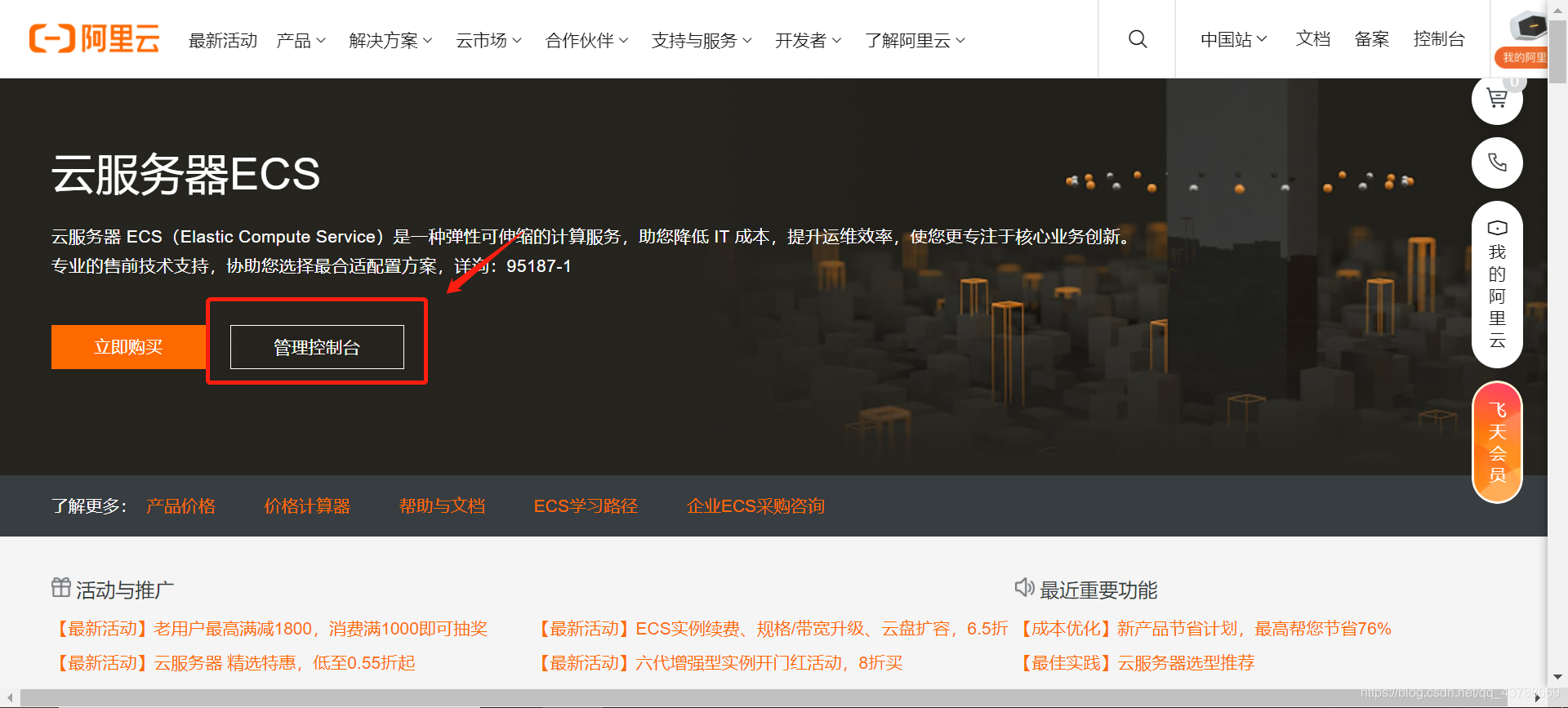The image size is (1568, 708).
Task: Open the search magnifier icon
Action: [1138, 39]
